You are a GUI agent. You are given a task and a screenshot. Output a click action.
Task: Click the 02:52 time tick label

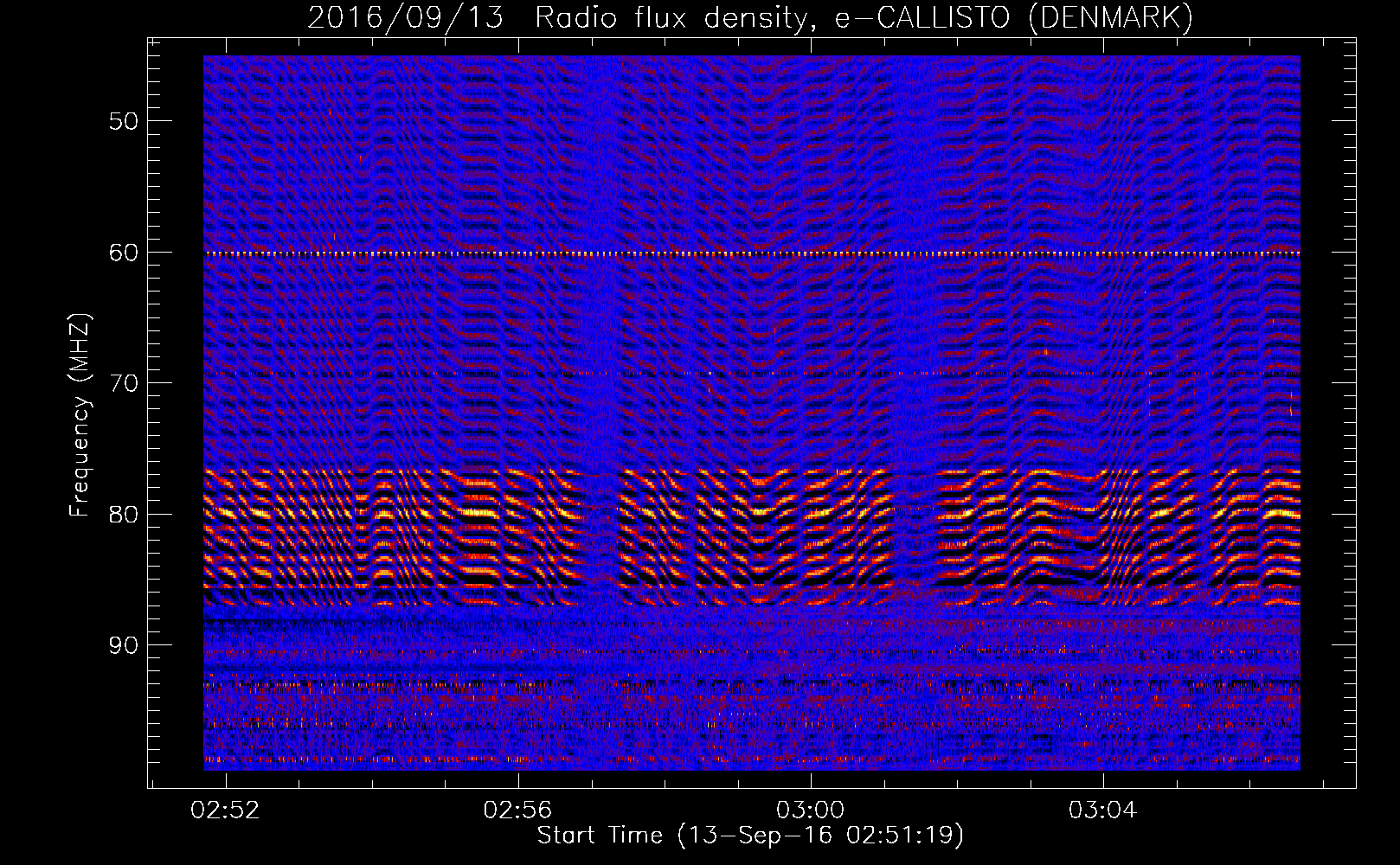[x=226, y=811]
